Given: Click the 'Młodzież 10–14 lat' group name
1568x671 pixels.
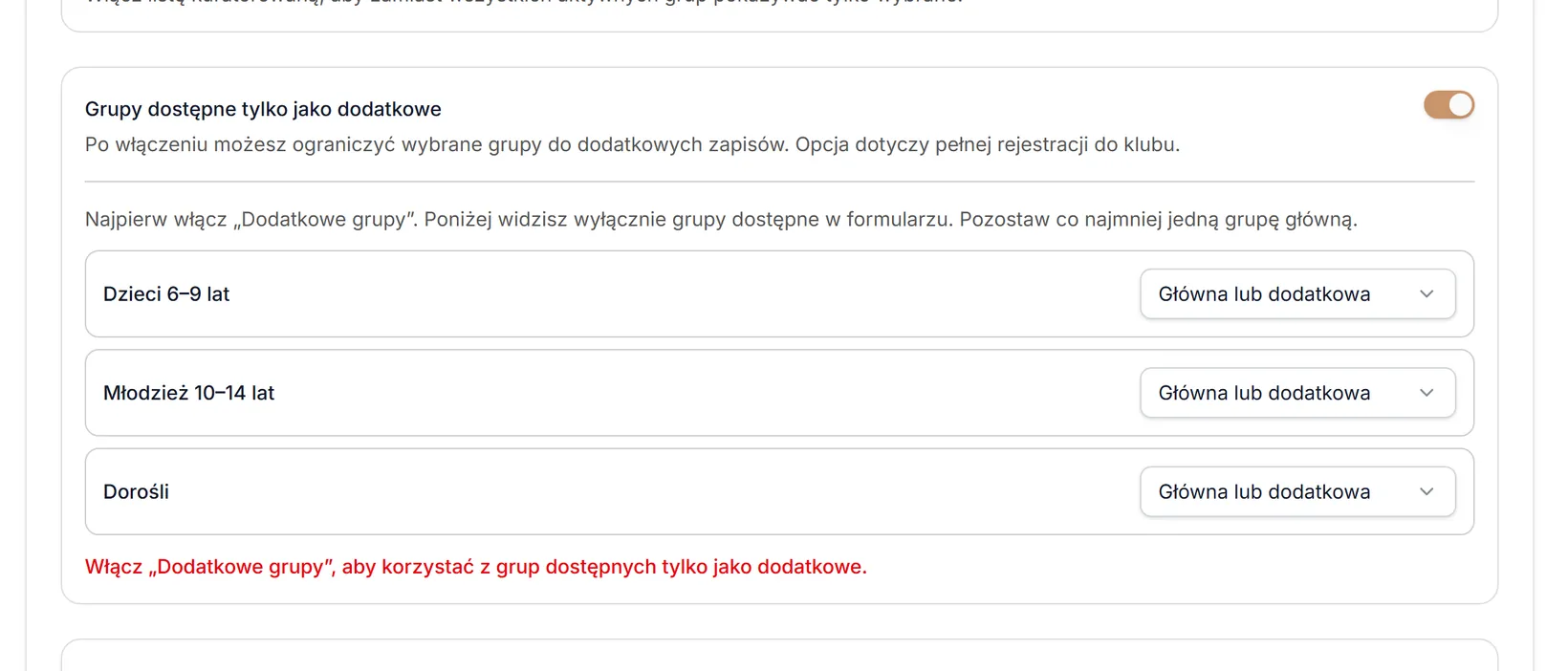Looking at the screenshot, I should click(188, 393).
